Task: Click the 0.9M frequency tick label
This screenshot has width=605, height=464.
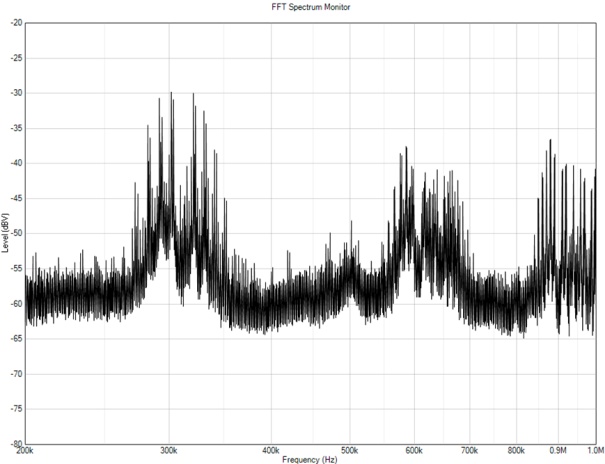Action: [x=557, y=449]
